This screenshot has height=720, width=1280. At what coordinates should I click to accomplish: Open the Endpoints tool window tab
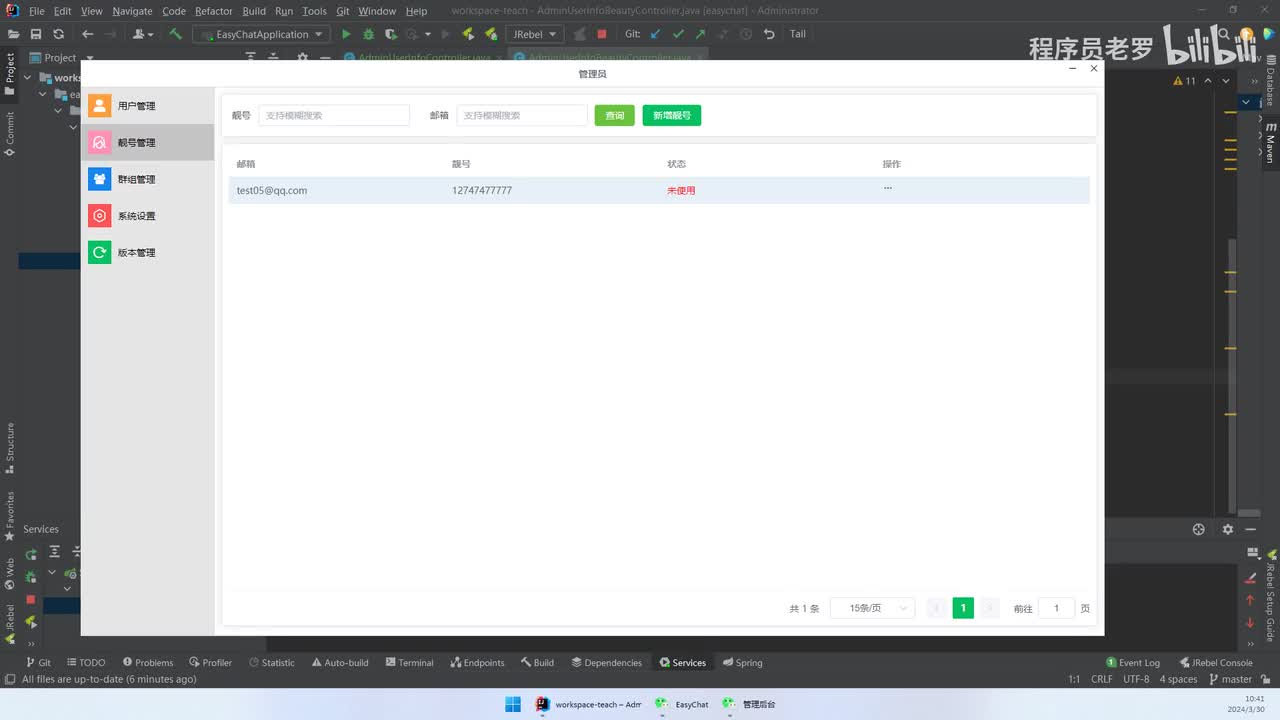pos(477,662)
